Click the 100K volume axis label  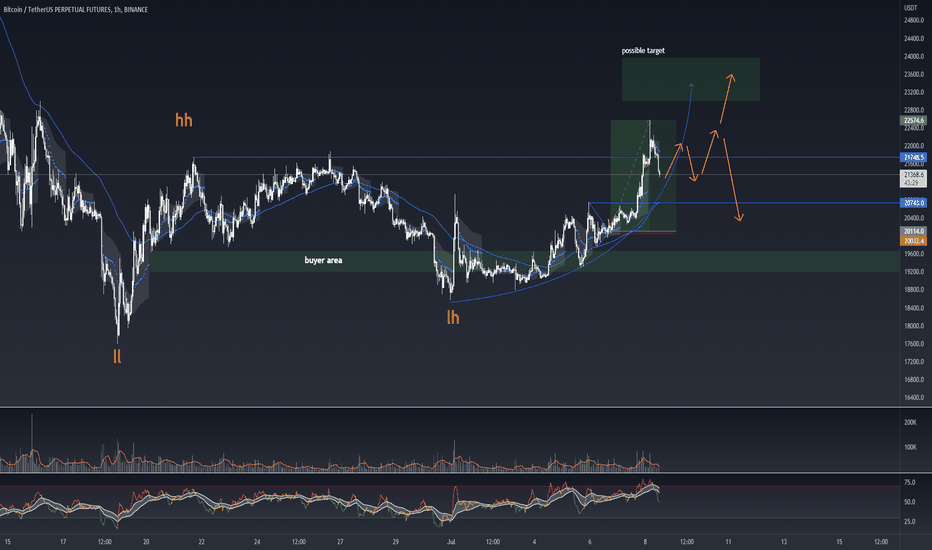910,447
